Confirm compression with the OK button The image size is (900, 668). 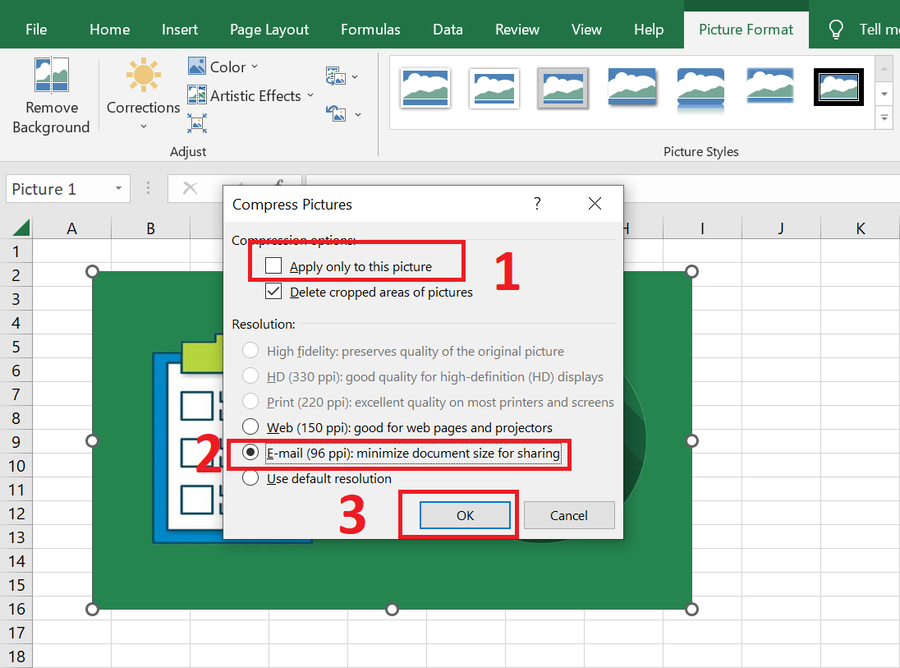point(465,515)
